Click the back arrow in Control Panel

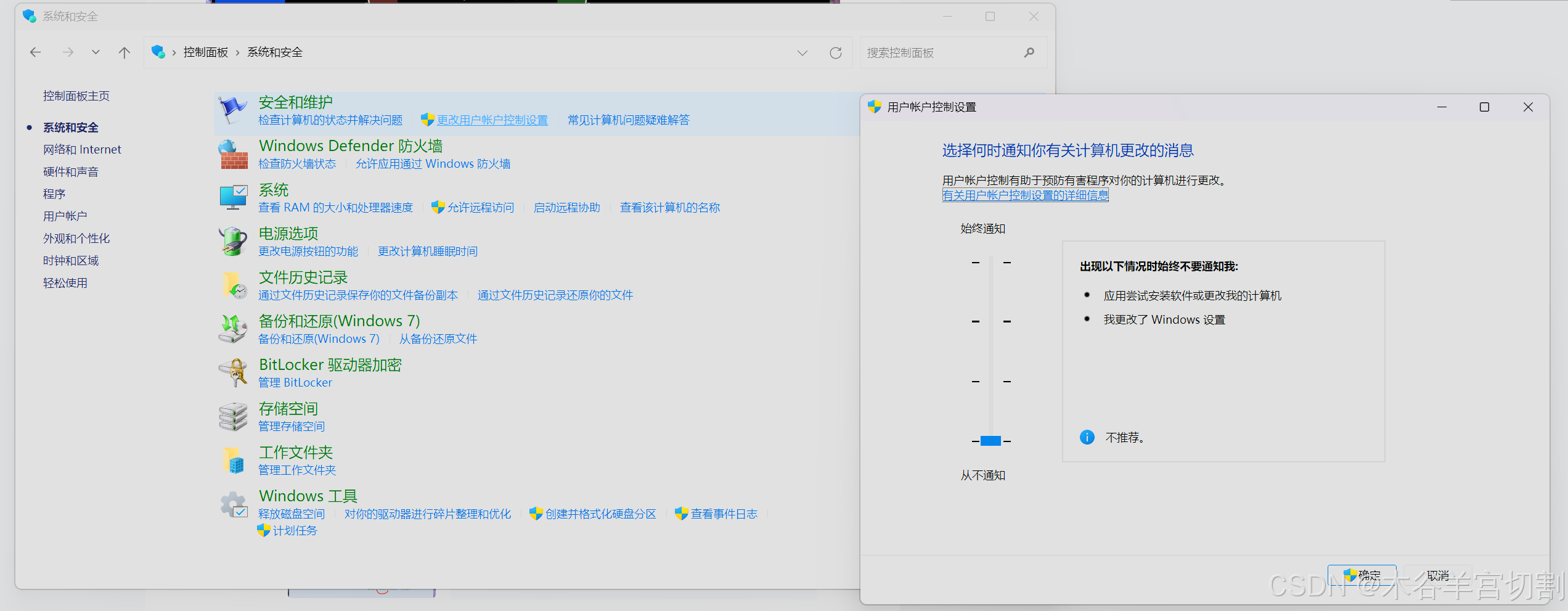tap(35, 52)
